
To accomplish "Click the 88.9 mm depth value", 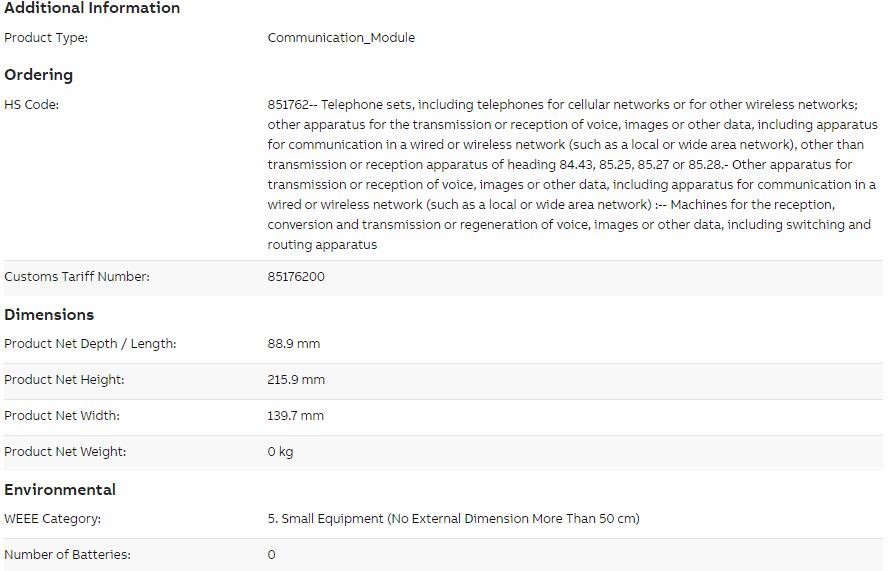I will (x=294, y=344).
